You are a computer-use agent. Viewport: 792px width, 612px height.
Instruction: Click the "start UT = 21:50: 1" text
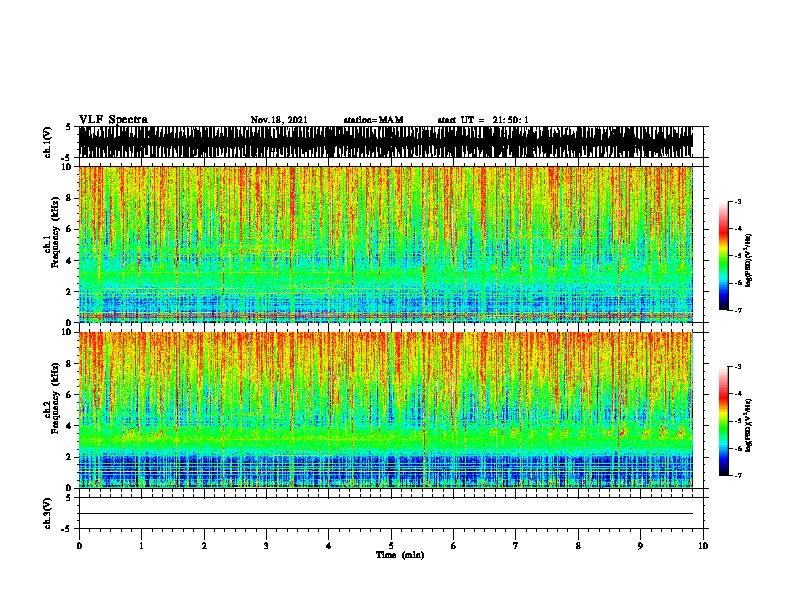(483, 120)
